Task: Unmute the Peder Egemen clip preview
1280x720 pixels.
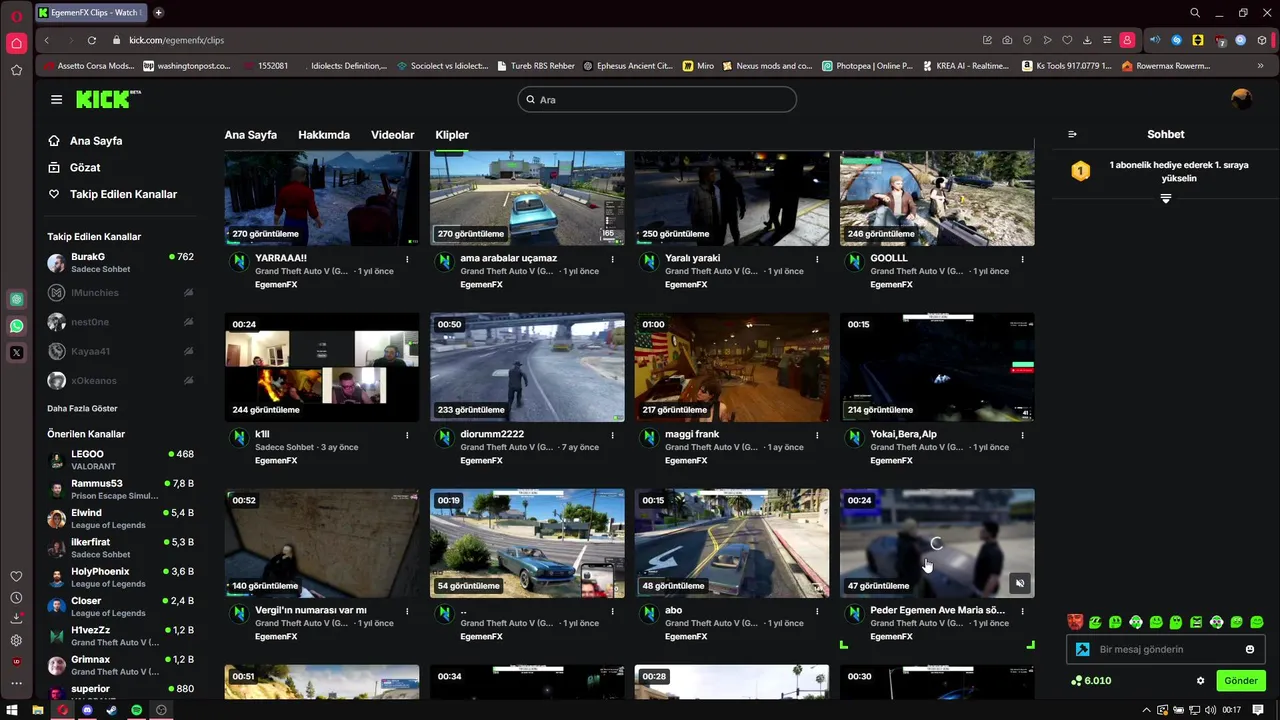Action: point(1019,583)
